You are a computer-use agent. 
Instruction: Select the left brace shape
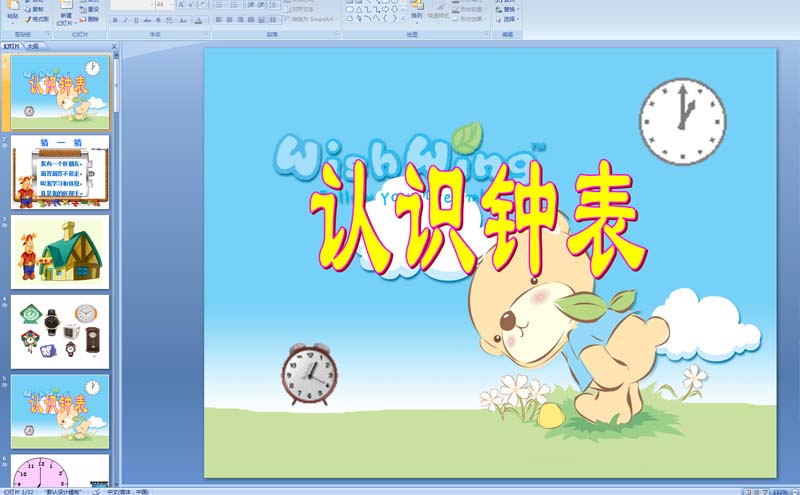[385, 18]
